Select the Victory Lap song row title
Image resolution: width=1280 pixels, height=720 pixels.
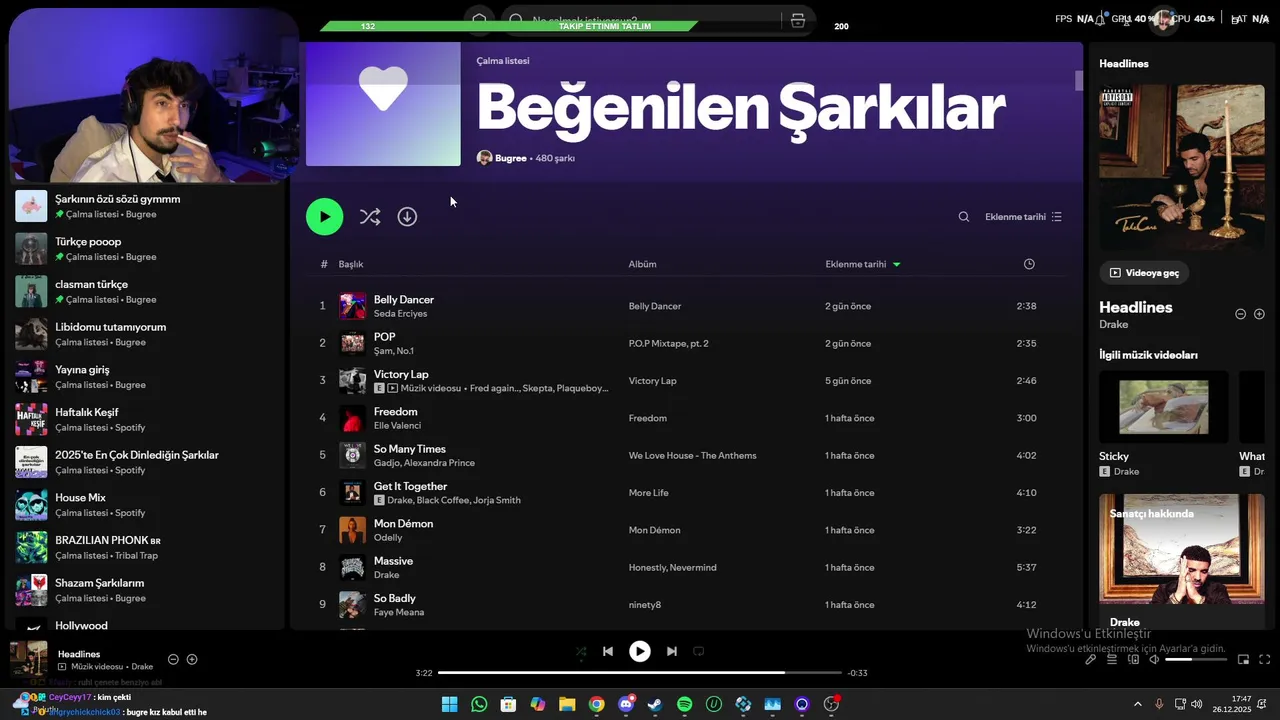click(401, 375)
